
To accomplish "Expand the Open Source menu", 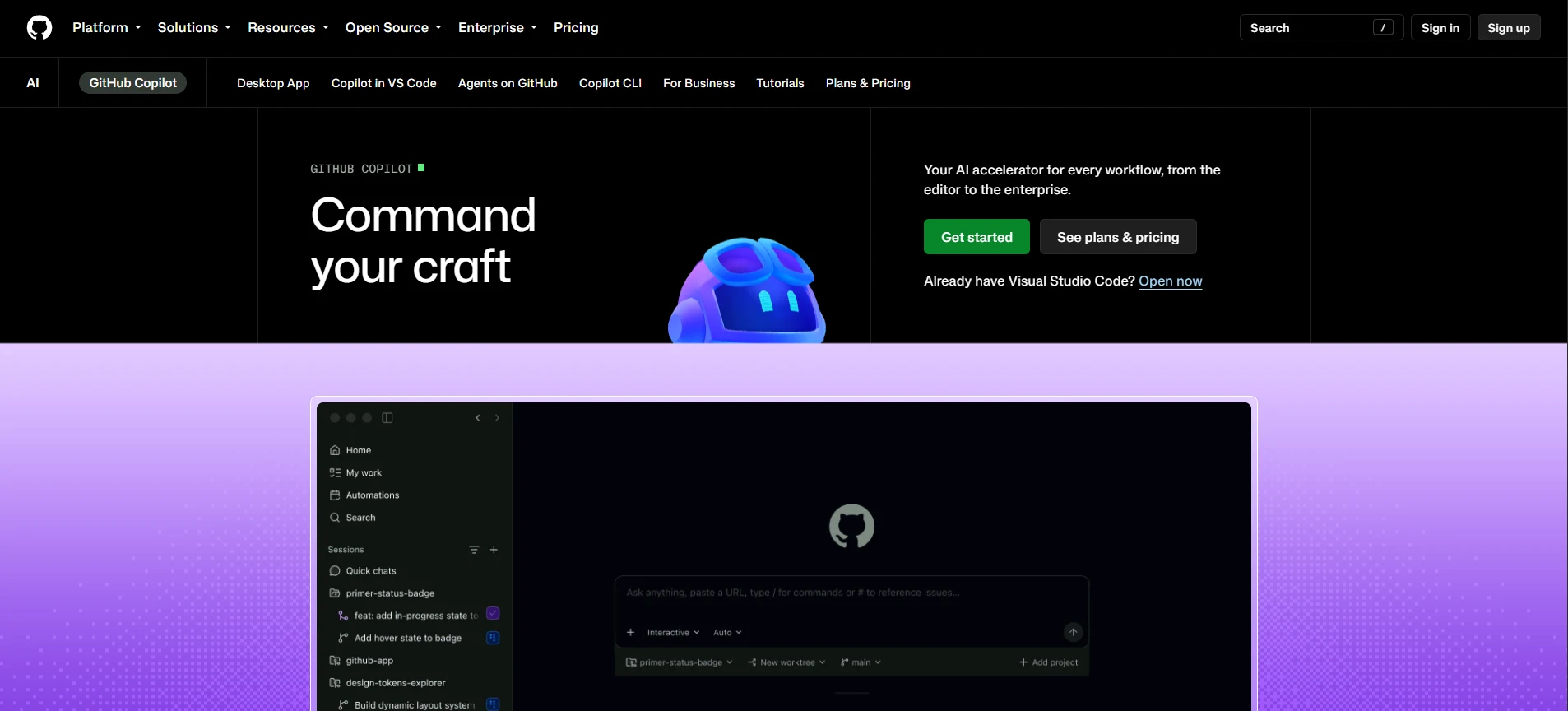I will (x=393, y=27).
